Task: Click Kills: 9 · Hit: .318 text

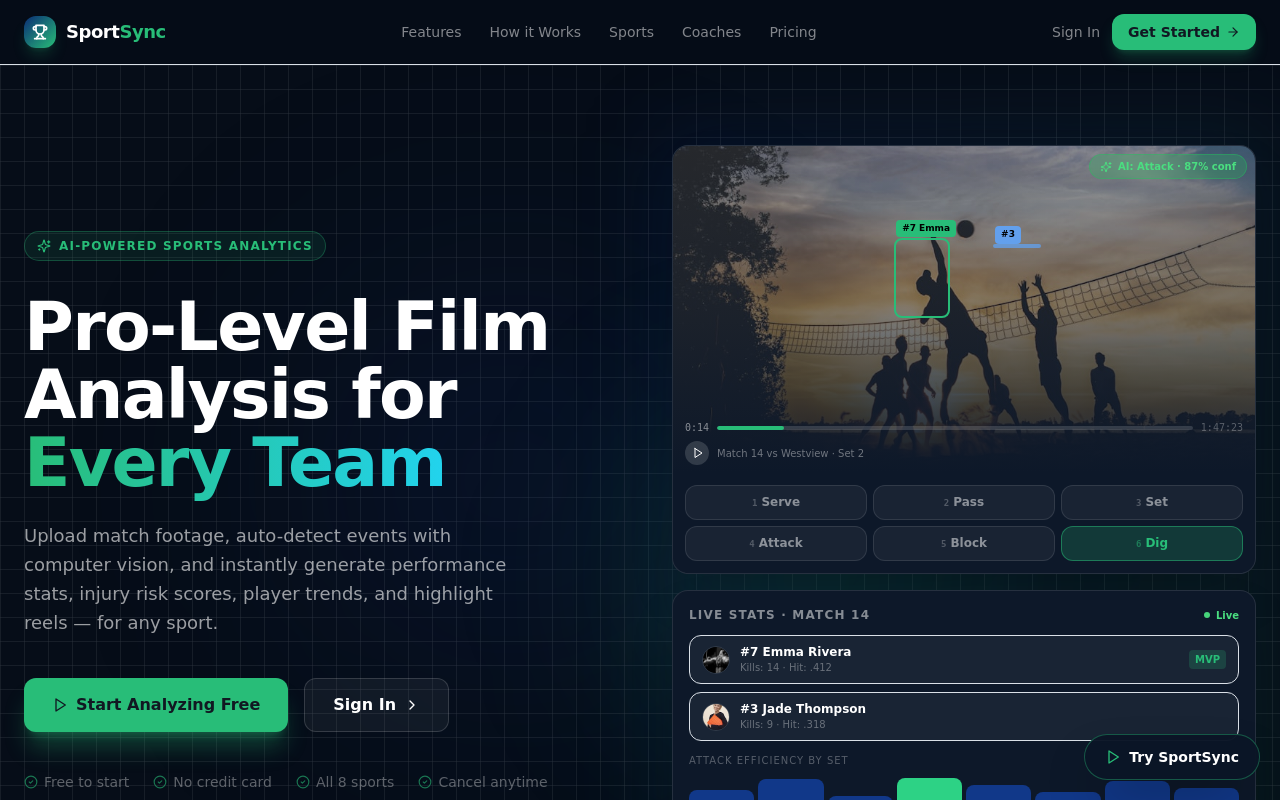Action: (x=783, y=725)
